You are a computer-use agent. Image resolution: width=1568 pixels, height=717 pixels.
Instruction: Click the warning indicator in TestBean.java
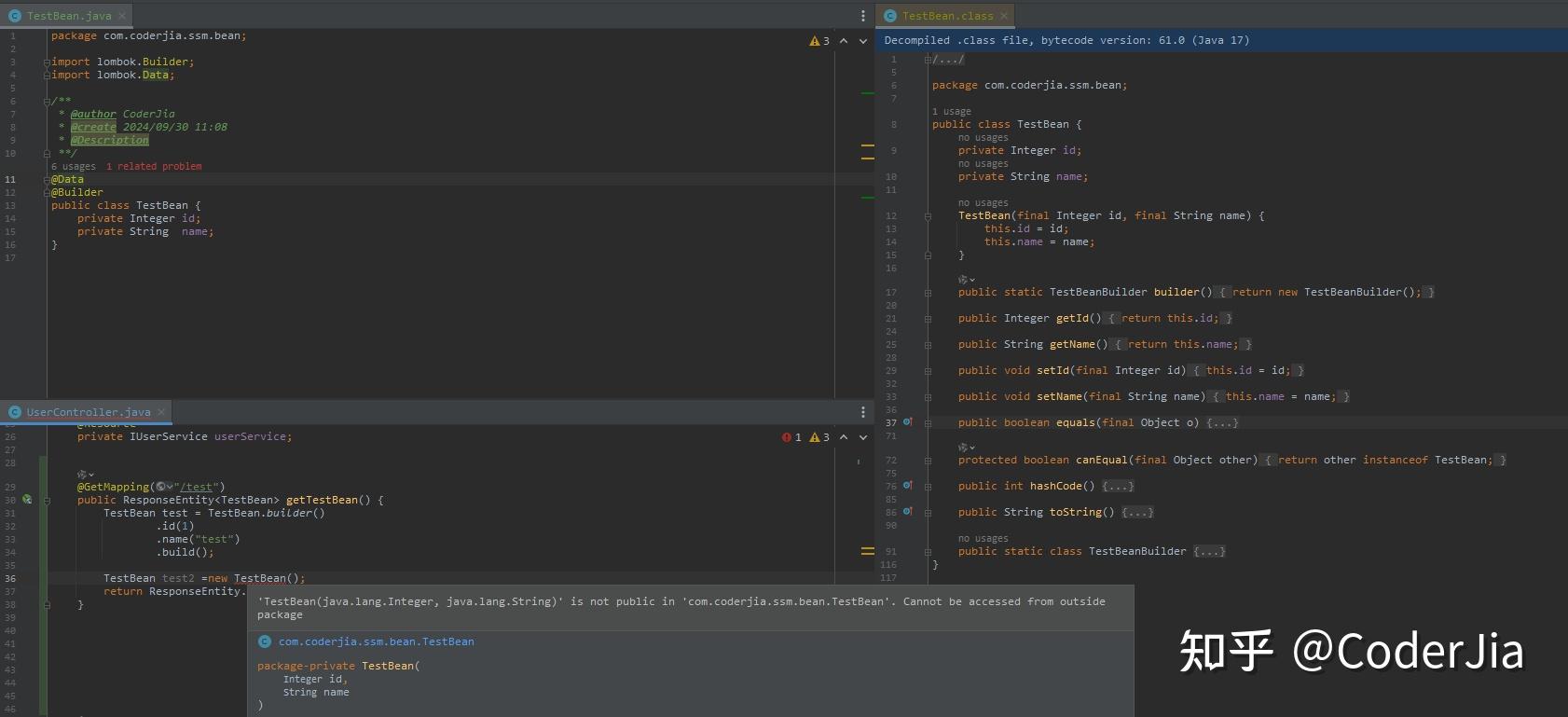point(819,41)
